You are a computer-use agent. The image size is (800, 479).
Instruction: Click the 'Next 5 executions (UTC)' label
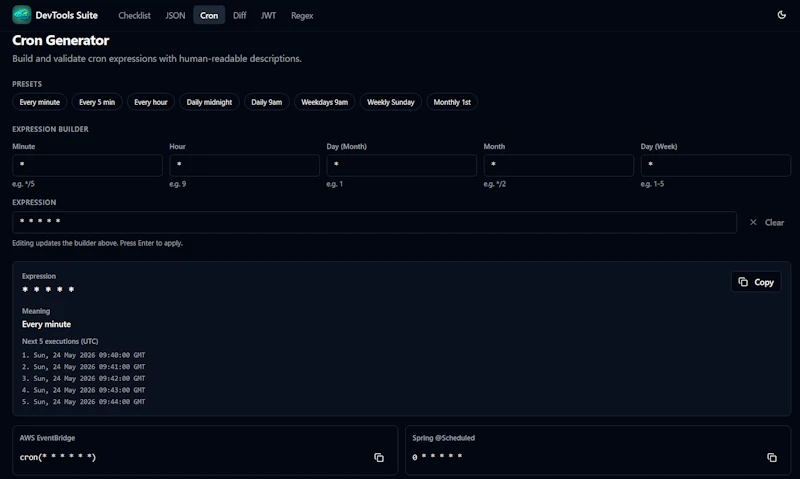click(60, 341)
